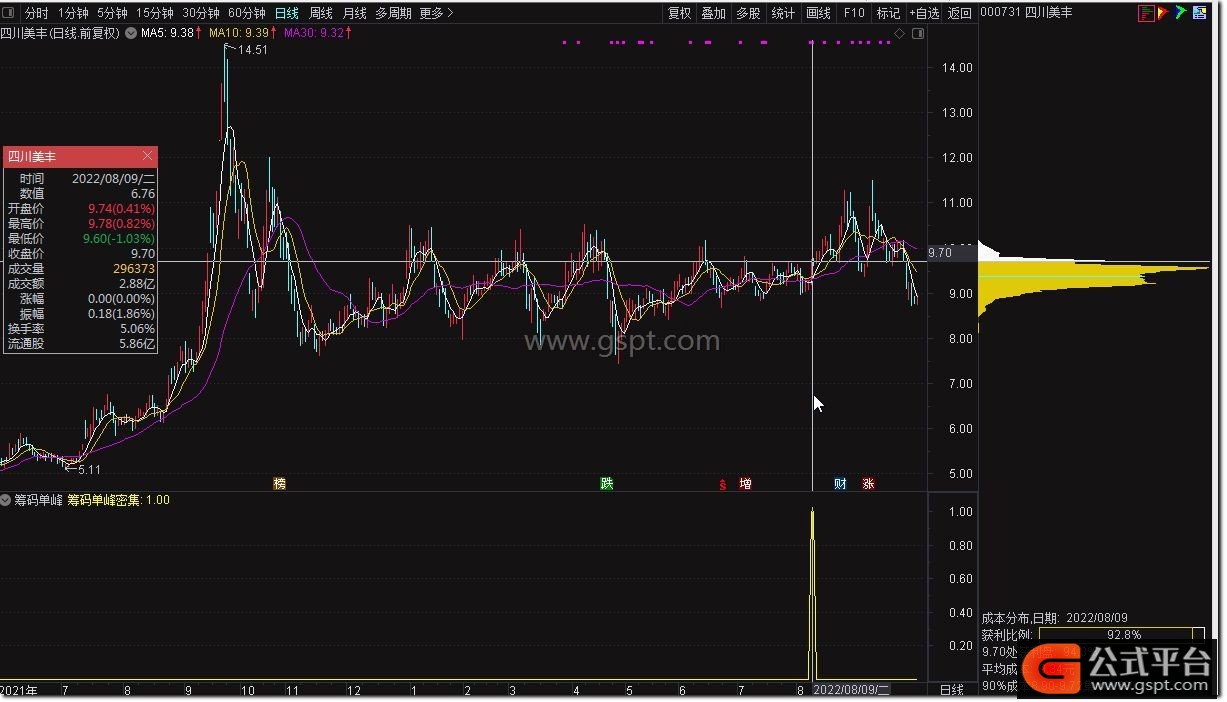
Task: Switch to the 5分钟 period
Action: pos(112,13)
